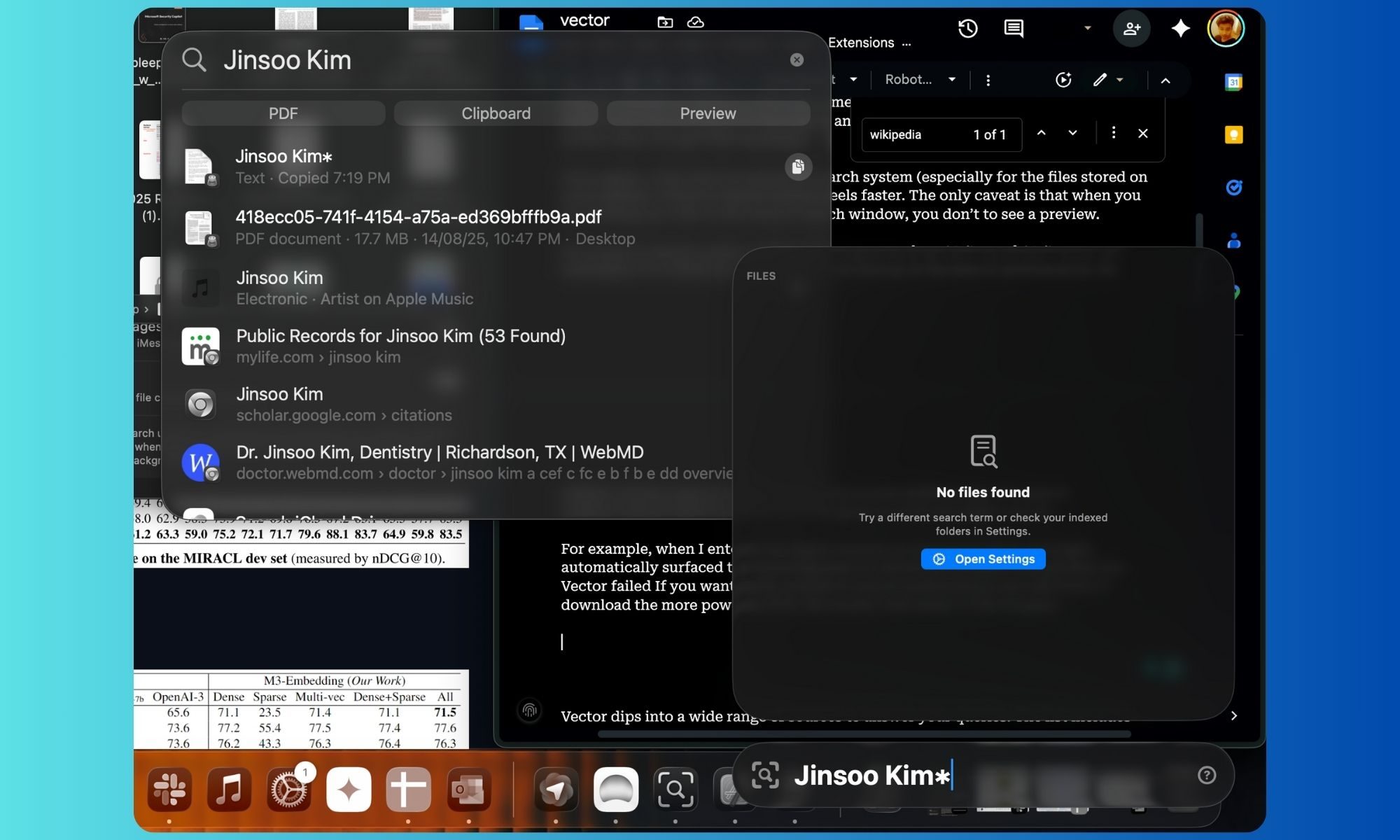Viewport: 1400px width, 840px height.
Task: Expand the pen editing-mode dropdown arrow
Action: tap(1119, 79)
